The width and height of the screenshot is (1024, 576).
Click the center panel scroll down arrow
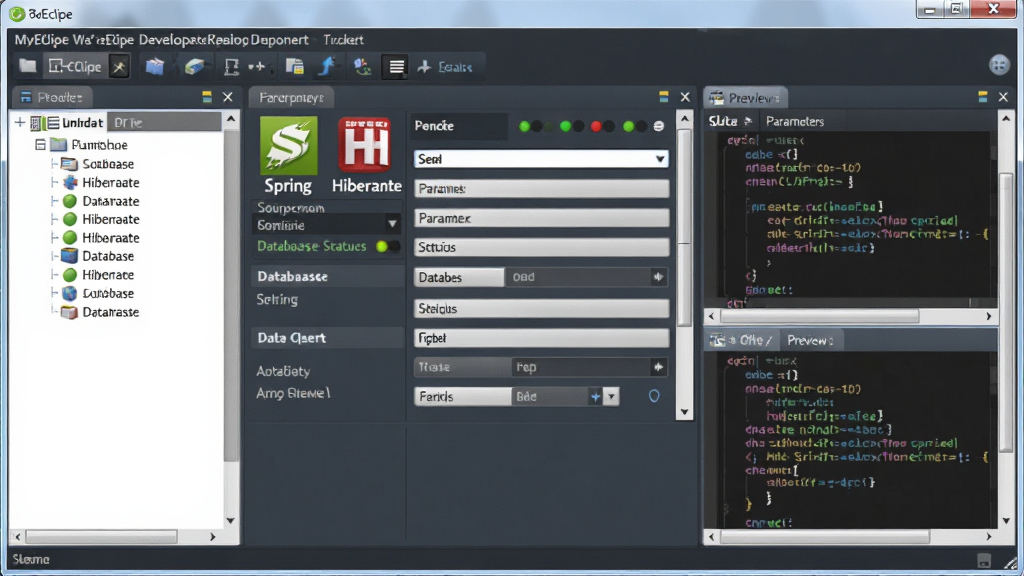(684, 411)
